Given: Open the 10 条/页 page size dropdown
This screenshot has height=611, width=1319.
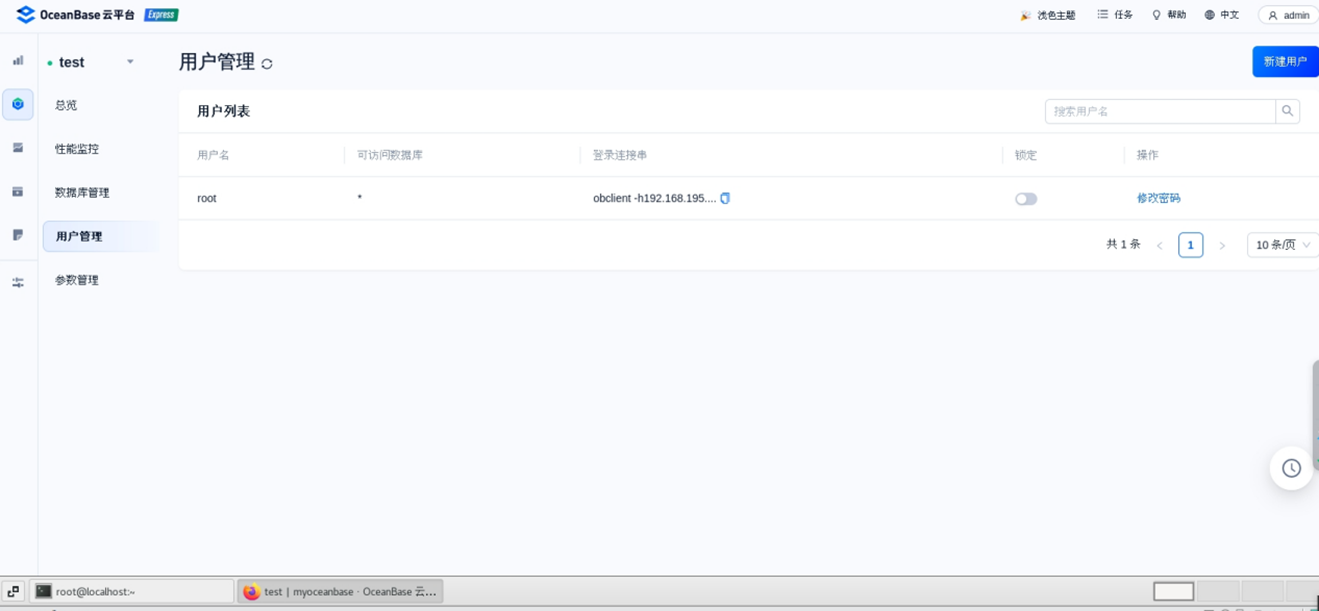Looking at the screenshot, I should click(1283, 245).
